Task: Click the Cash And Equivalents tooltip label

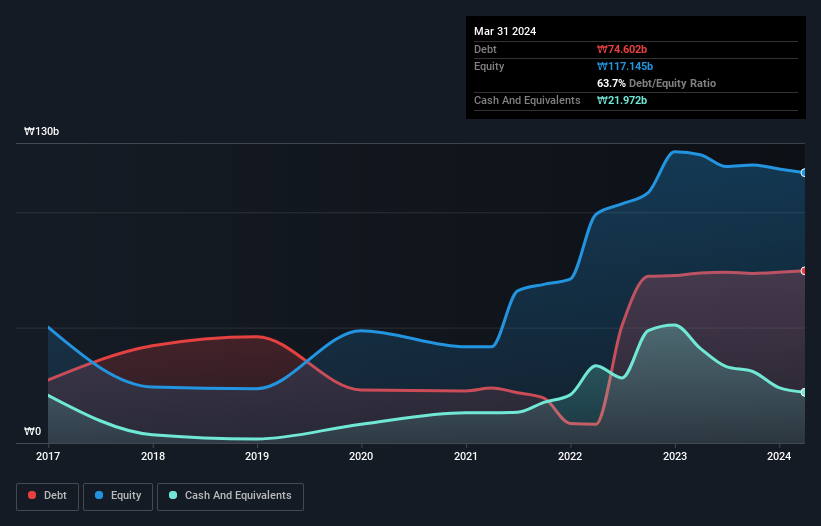Action: click(x=527, y=100)
